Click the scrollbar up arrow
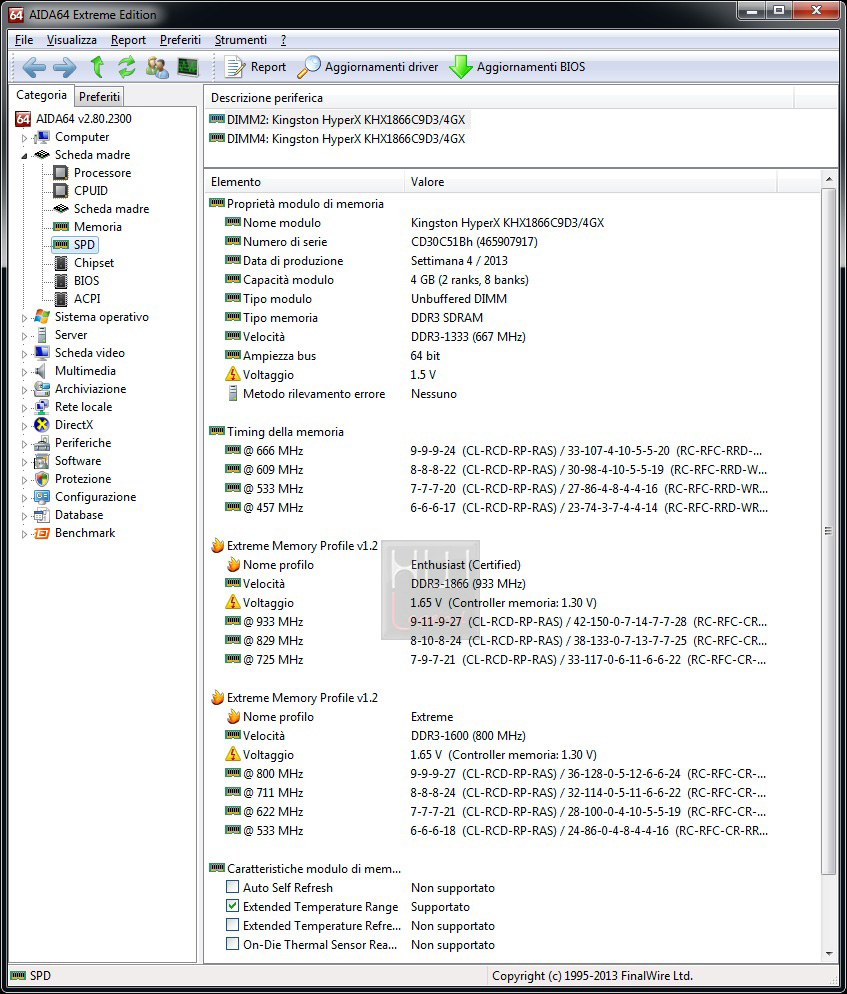847x994 pixels. tap(828, 180)
